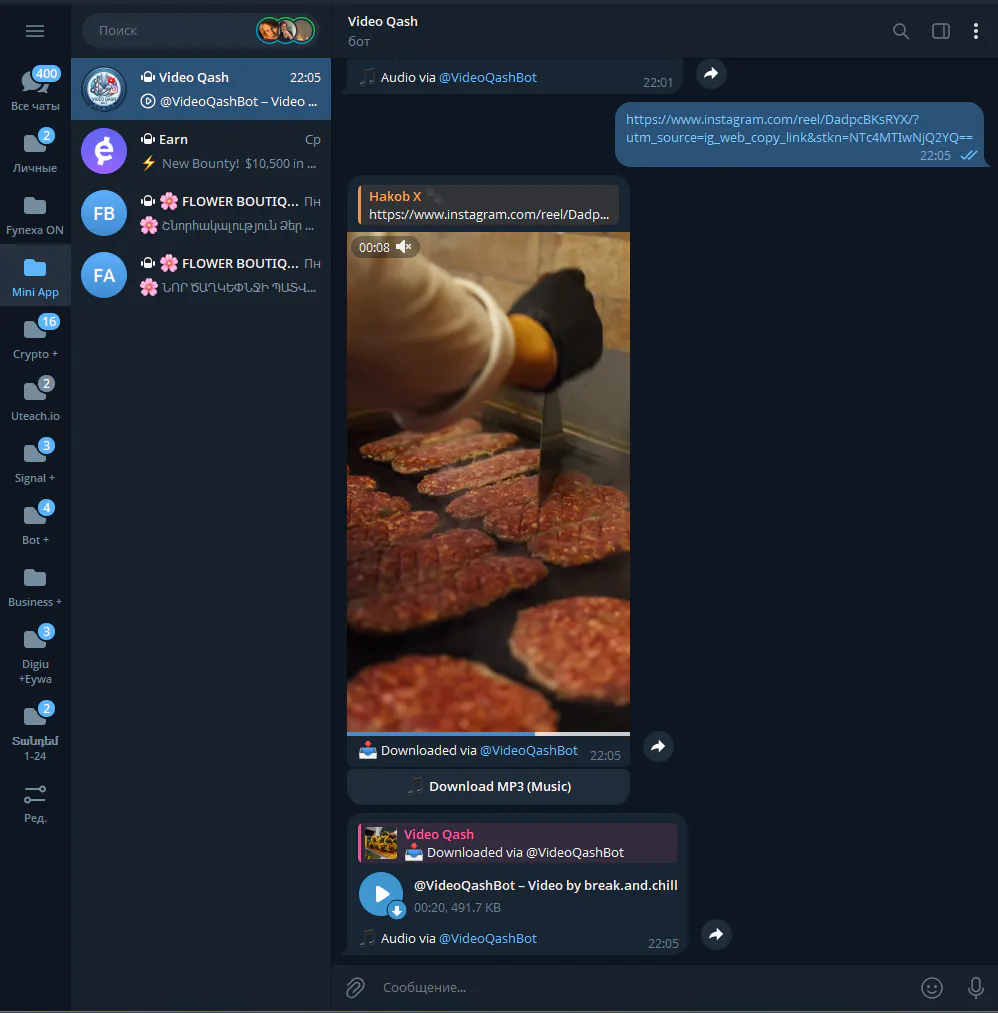Click the 16 badge on Crypto folder
998x1013 pixels.
(48, 322)
